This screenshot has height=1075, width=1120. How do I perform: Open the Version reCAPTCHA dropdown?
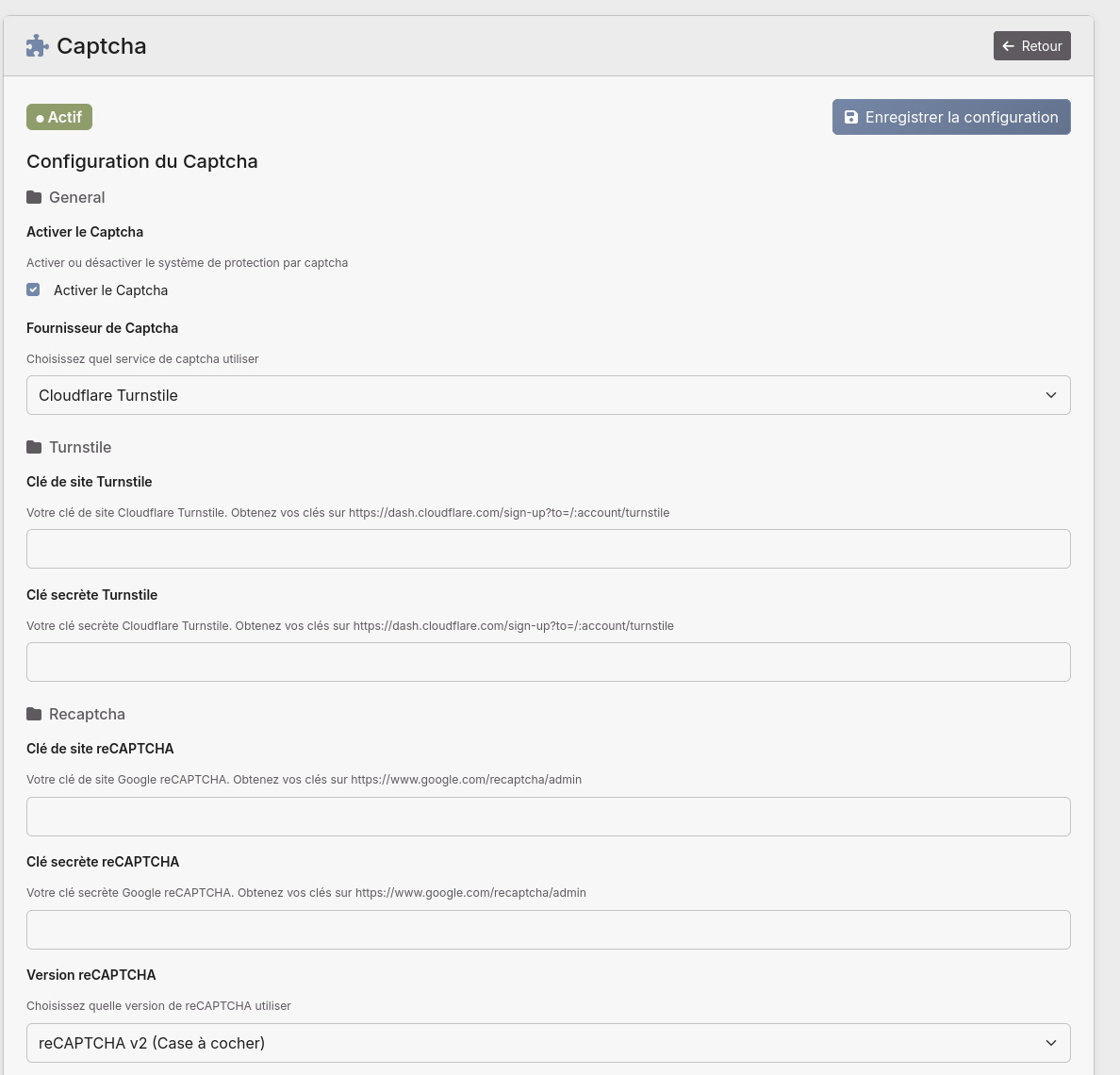[x=547, y=1043]
